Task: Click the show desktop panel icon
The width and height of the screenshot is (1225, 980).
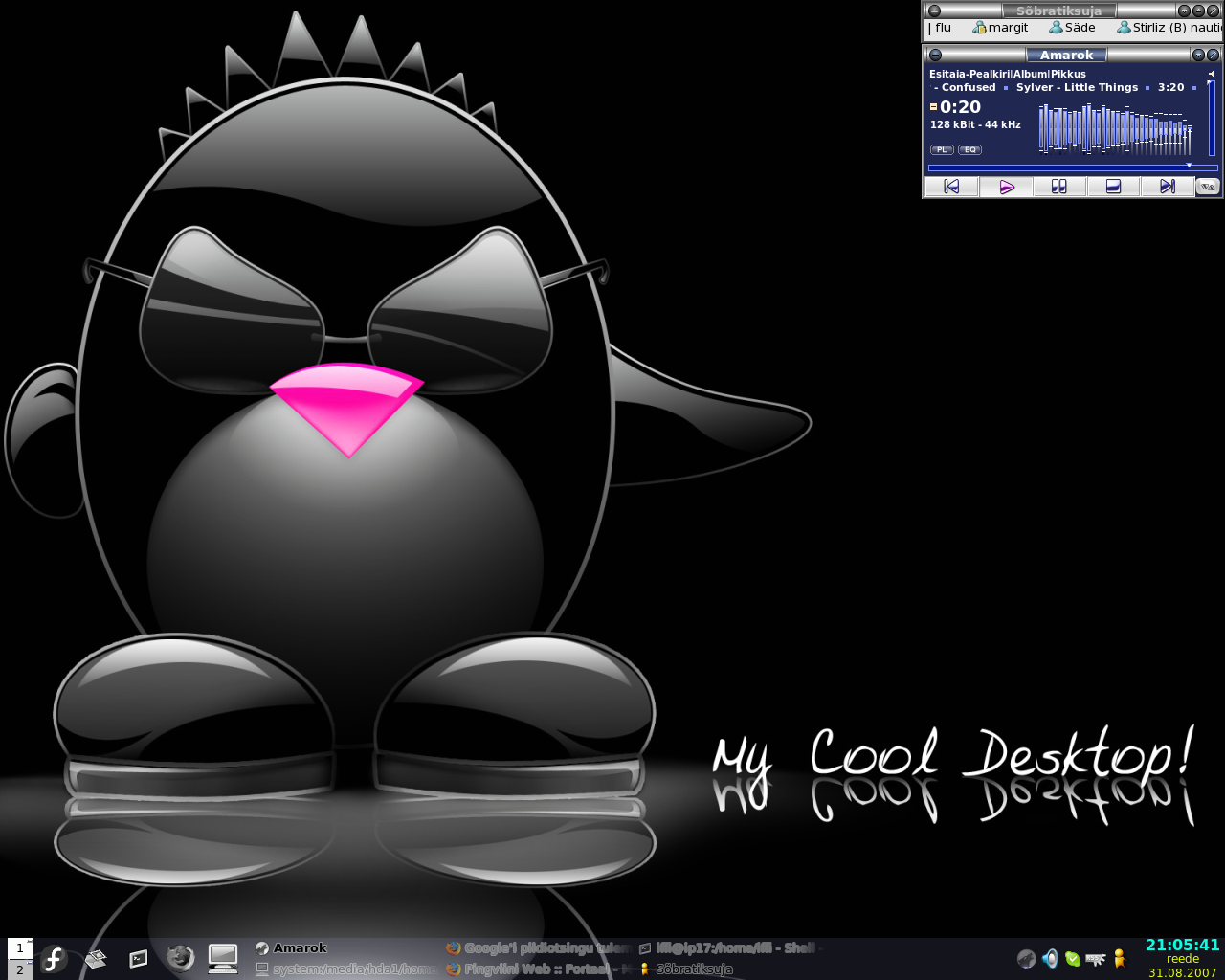Action: click(96, 958)
